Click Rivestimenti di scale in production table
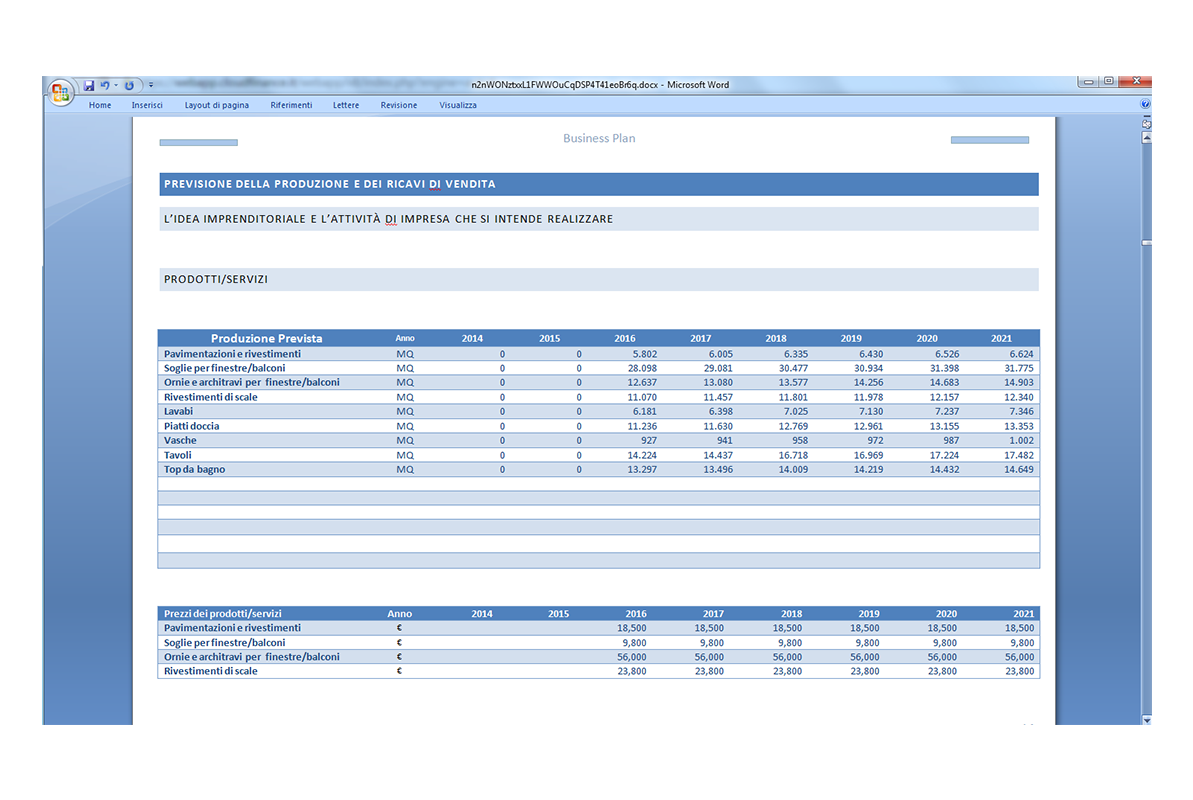This screenshot has width=1193, height=800. pos(211,397)
